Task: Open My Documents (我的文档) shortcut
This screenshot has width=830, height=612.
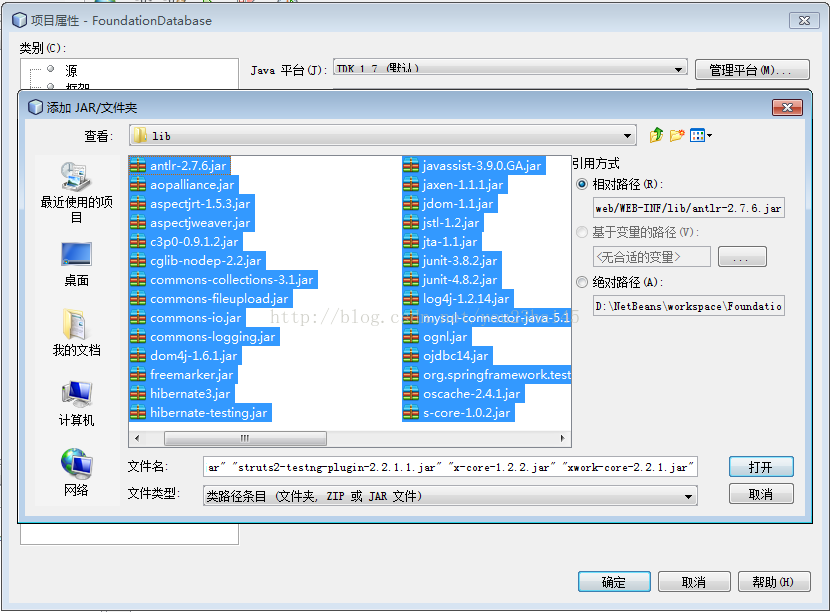Action: pos(76,332)
